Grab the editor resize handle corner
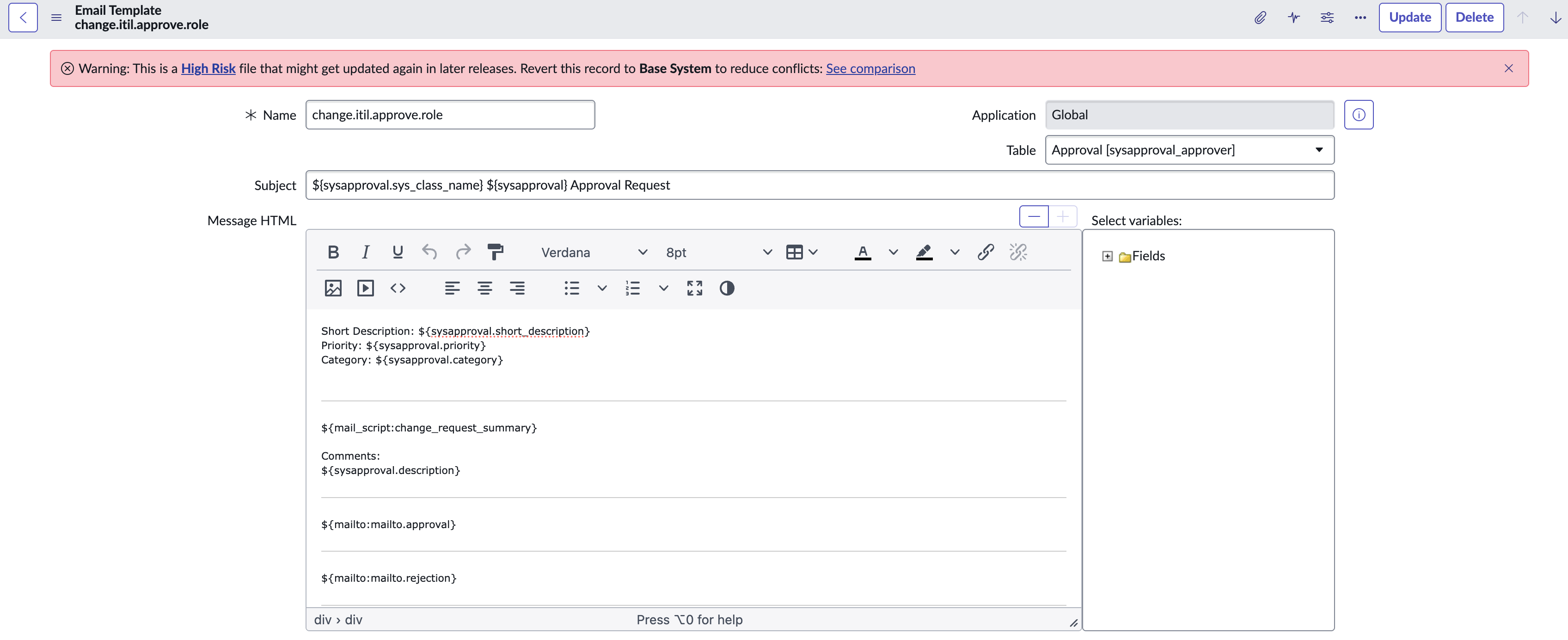The width and height of the screenshot is (1568, 640). pos(1074,622)
